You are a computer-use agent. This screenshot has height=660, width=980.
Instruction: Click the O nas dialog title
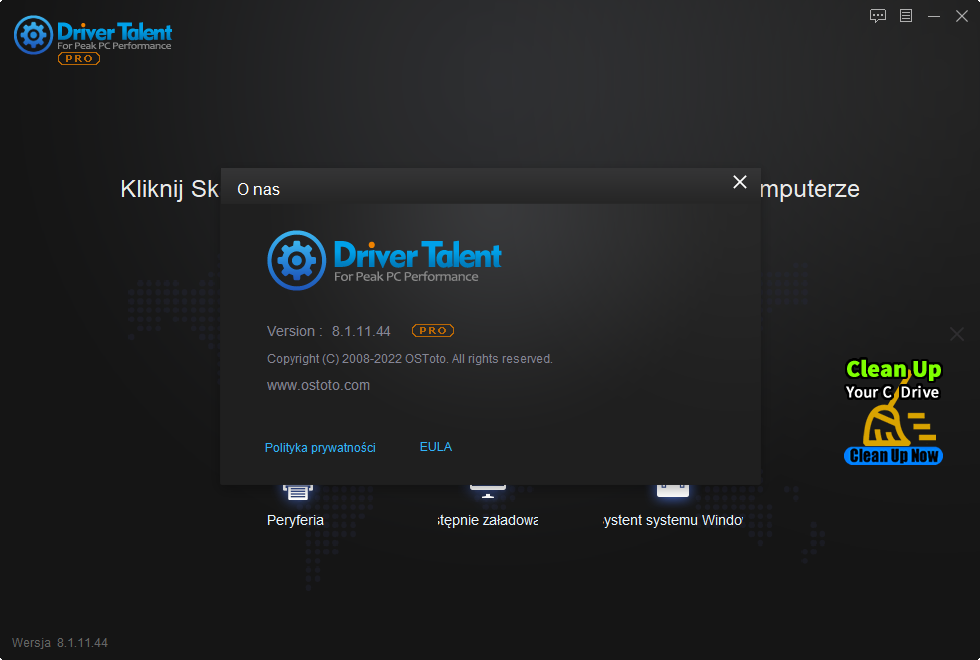[x=258, y=189]
